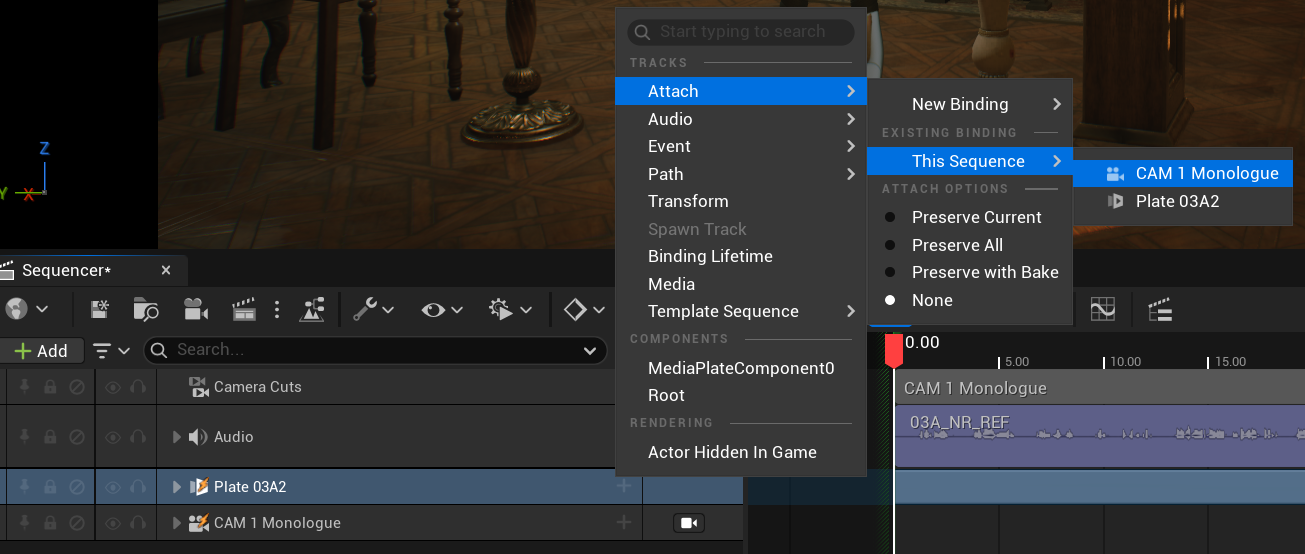Click the green Add button
This screenshot has height=554, width=1305.
coord(41,350)
